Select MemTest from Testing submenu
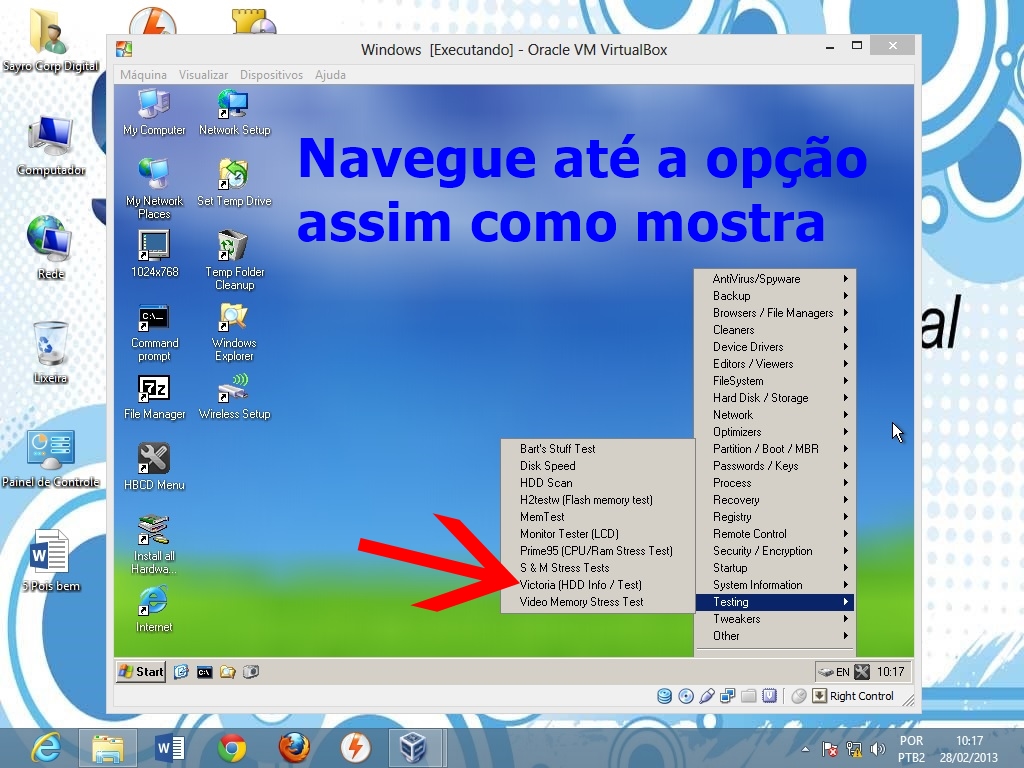Viewport: 1024px width, 768px height. [598, 517]
